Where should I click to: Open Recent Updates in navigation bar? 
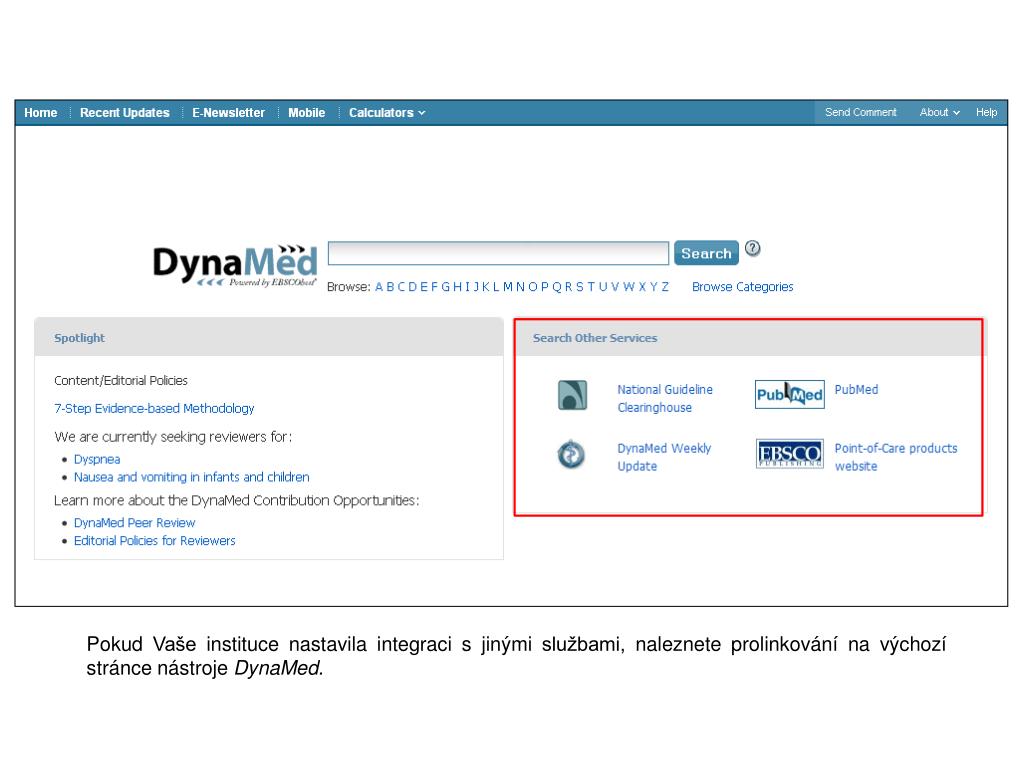click(125, 112)
